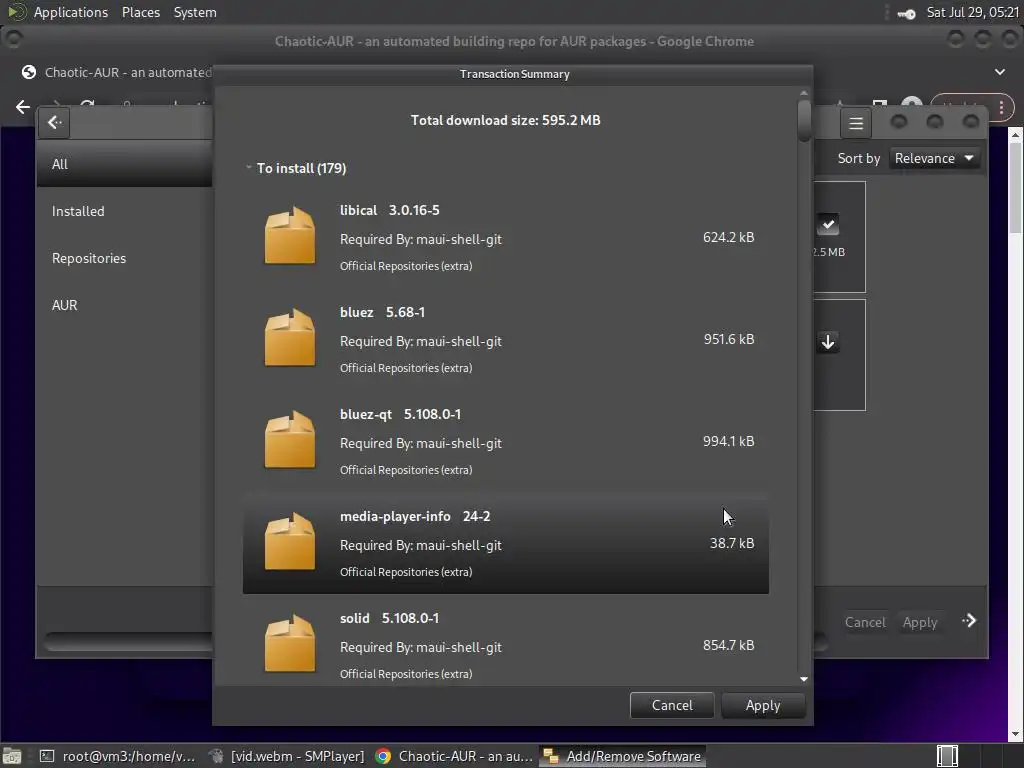The image size is (1024, 768).
Task: Click the network key icon in system tray
Action: pyautogui.click(x=906, y=13)
